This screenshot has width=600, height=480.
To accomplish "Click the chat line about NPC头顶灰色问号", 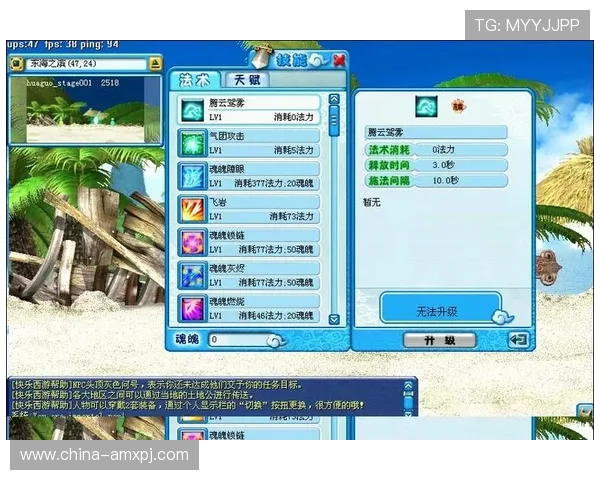I will (x=156, y=385).
